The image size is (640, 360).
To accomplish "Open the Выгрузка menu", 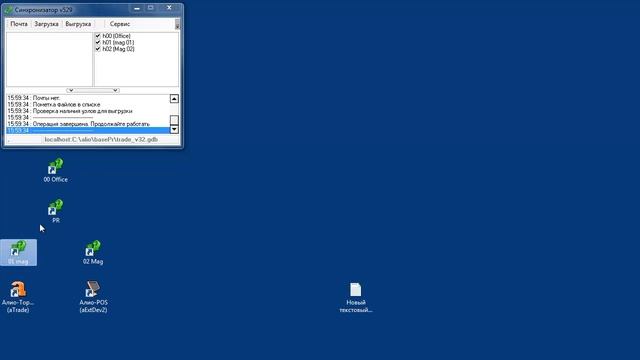I will [x=78, y=24].
